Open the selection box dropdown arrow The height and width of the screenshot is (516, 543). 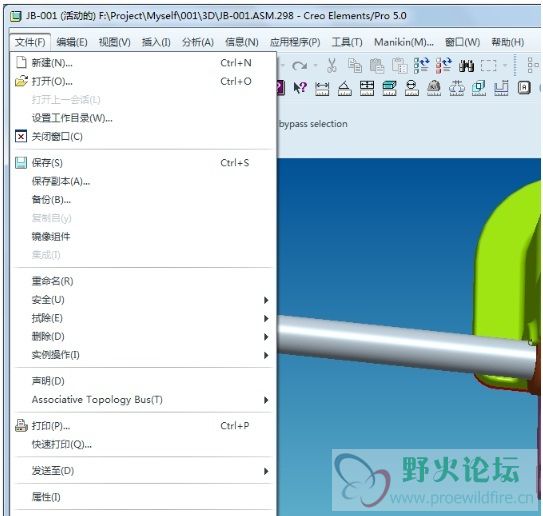(505, 65)
